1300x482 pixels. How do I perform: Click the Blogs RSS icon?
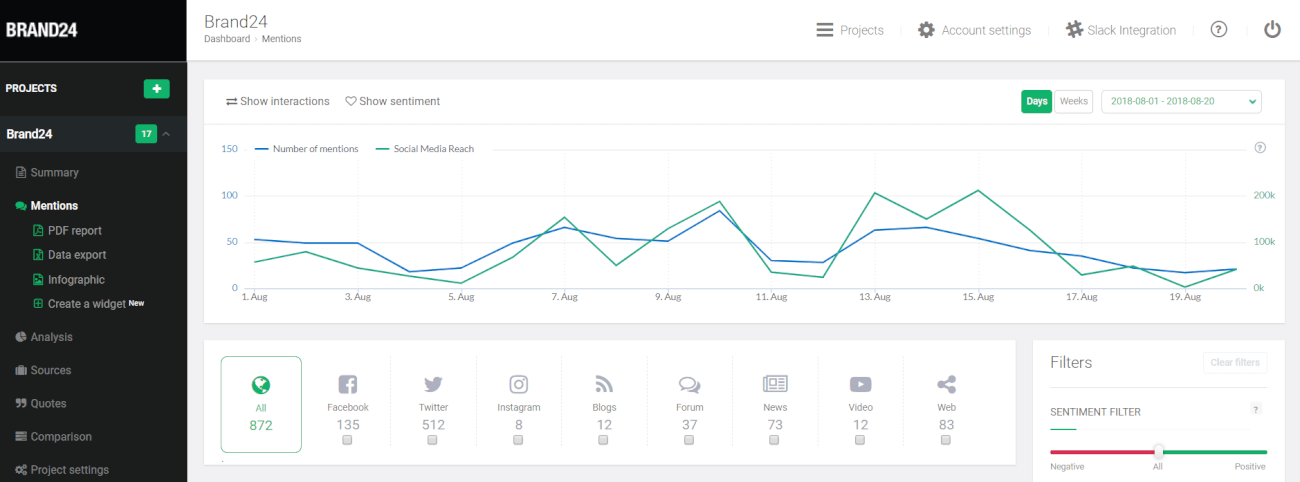(604, 385)
